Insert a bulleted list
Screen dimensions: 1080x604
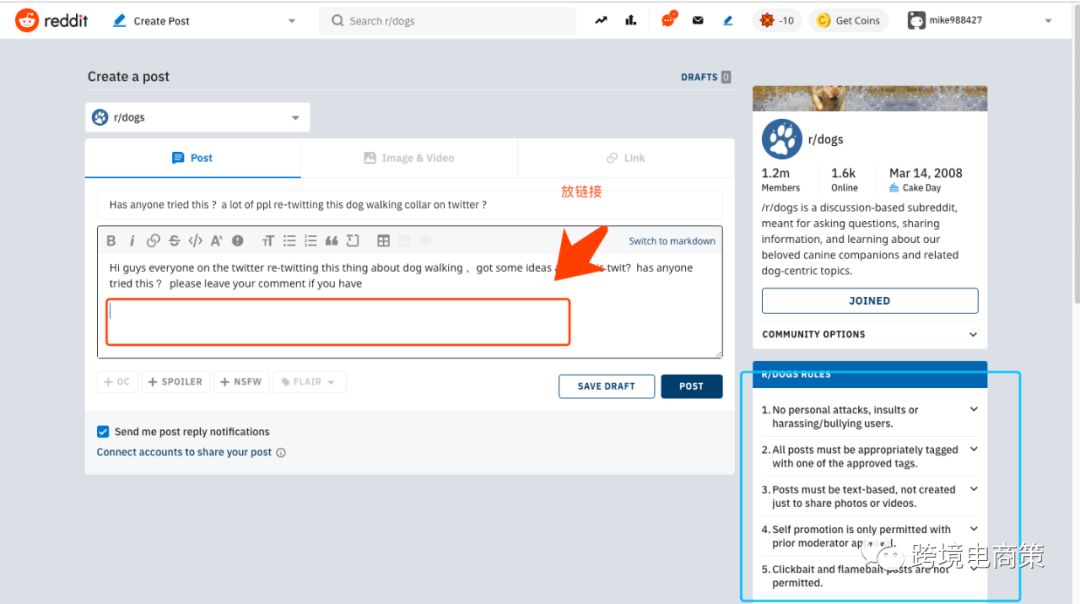289,240
